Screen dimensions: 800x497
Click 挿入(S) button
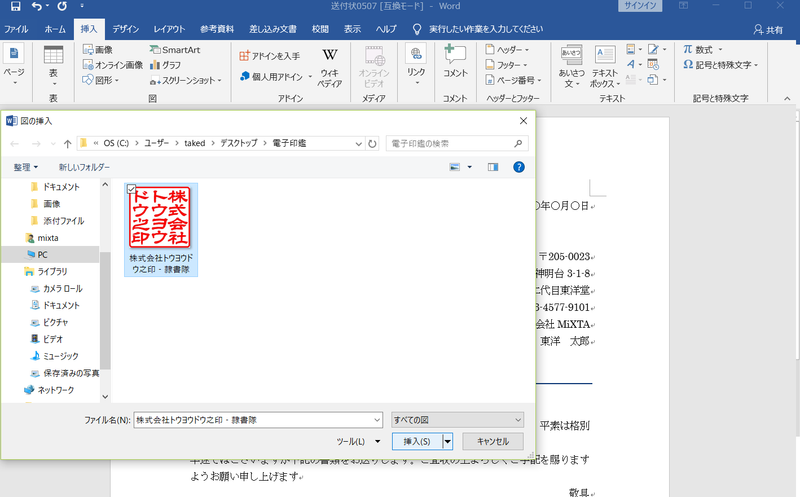point(417,441)
